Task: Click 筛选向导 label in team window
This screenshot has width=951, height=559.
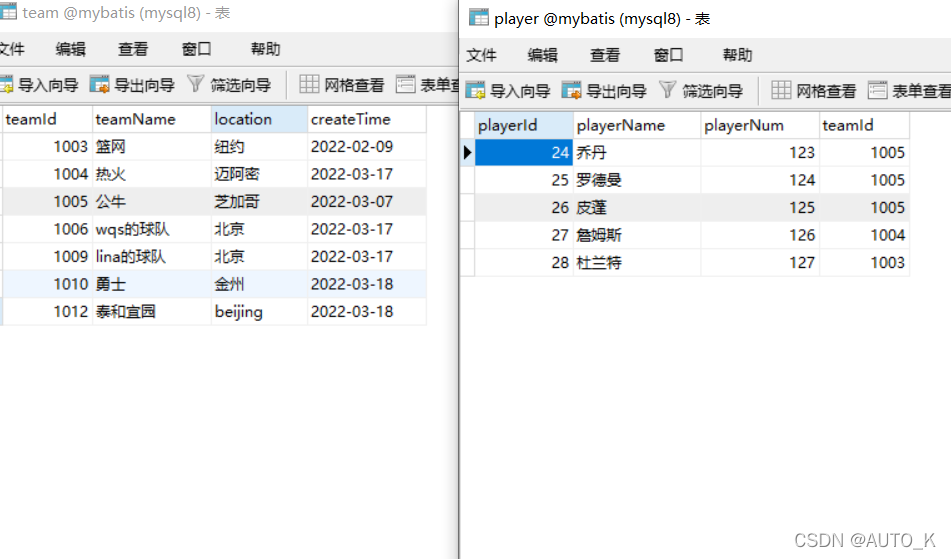Action: coord(240,85)
